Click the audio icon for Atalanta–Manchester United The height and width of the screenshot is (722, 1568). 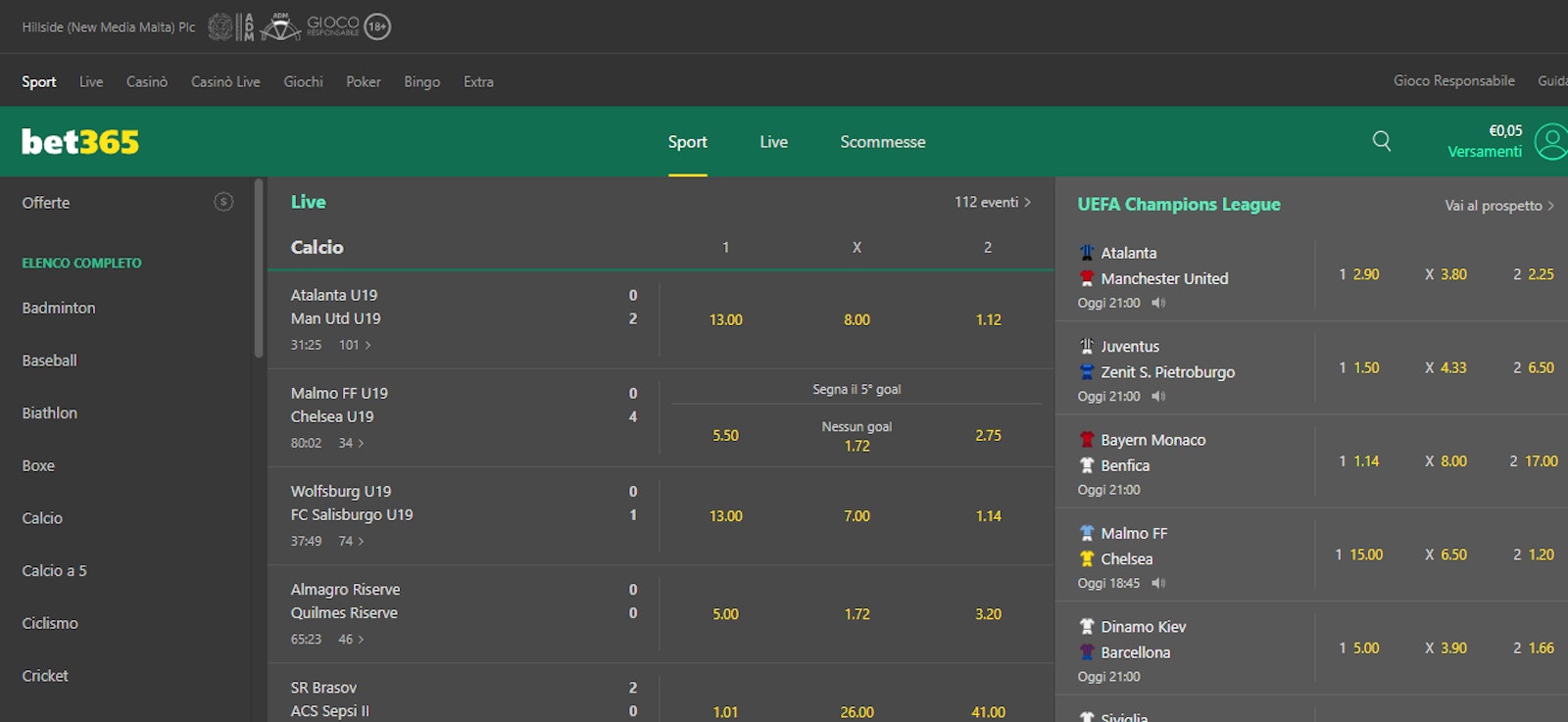point(1158,303)
